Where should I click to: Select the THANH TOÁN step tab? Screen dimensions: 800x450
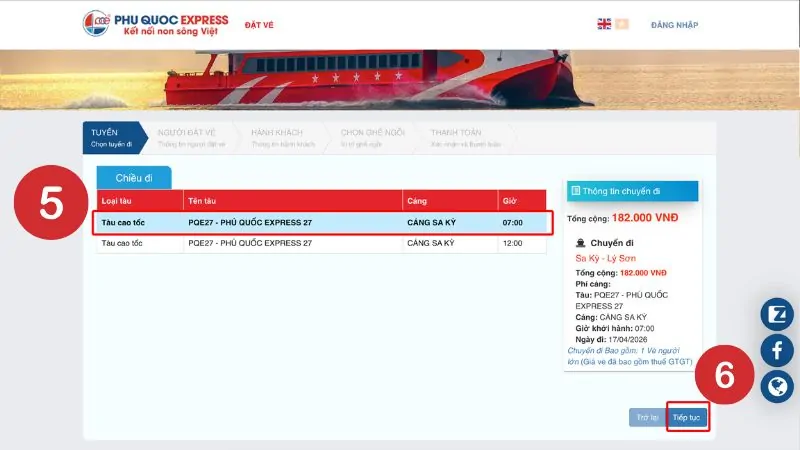[x=465, y=138]
